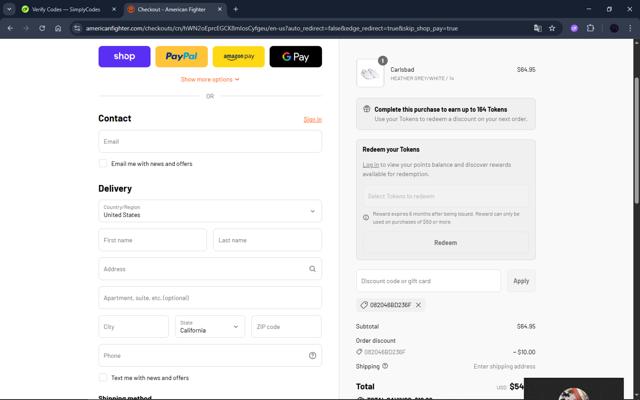
Task: Follow the Sign in link
Action: (313, 119)
